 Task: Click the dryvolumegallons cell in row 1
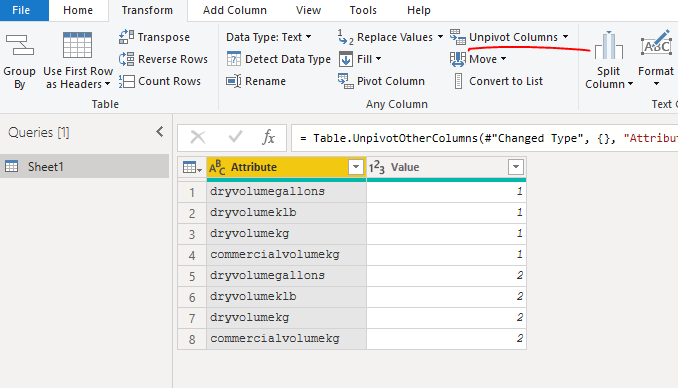286,192
